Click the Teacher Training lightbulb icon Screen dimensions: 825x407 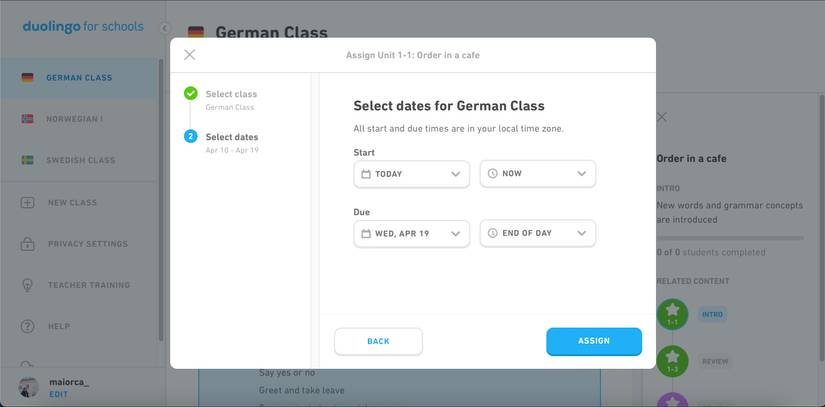point(27,285)
